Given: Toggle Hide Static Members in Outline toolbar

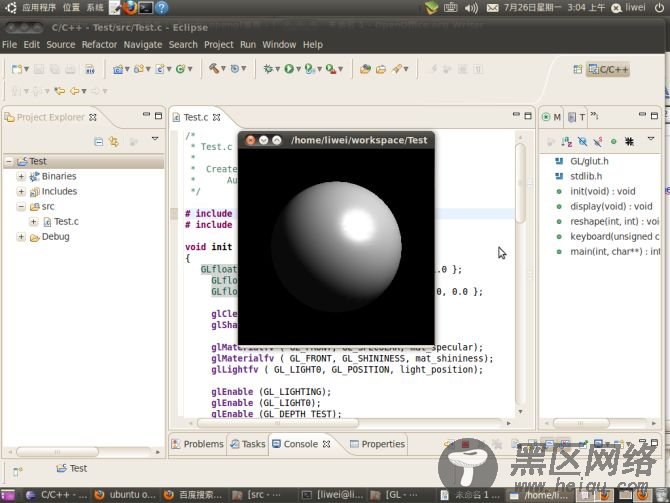Looking at the screenshot, I should click(x=598, y=141).
